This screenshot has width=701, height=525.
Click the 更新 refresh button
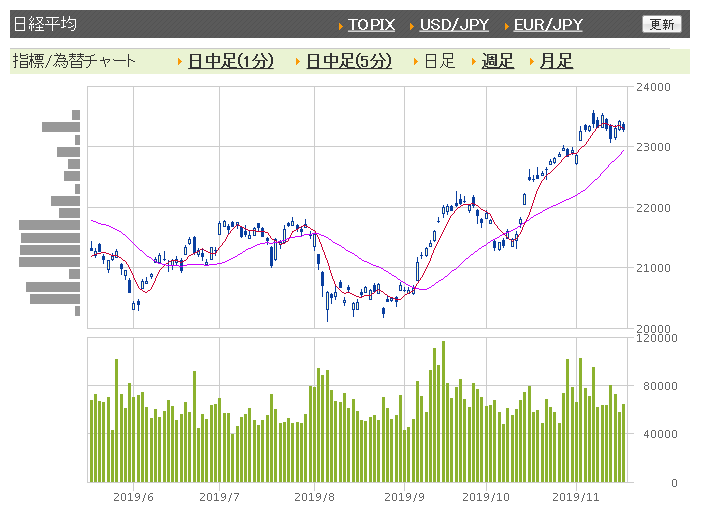coord(662,24)
